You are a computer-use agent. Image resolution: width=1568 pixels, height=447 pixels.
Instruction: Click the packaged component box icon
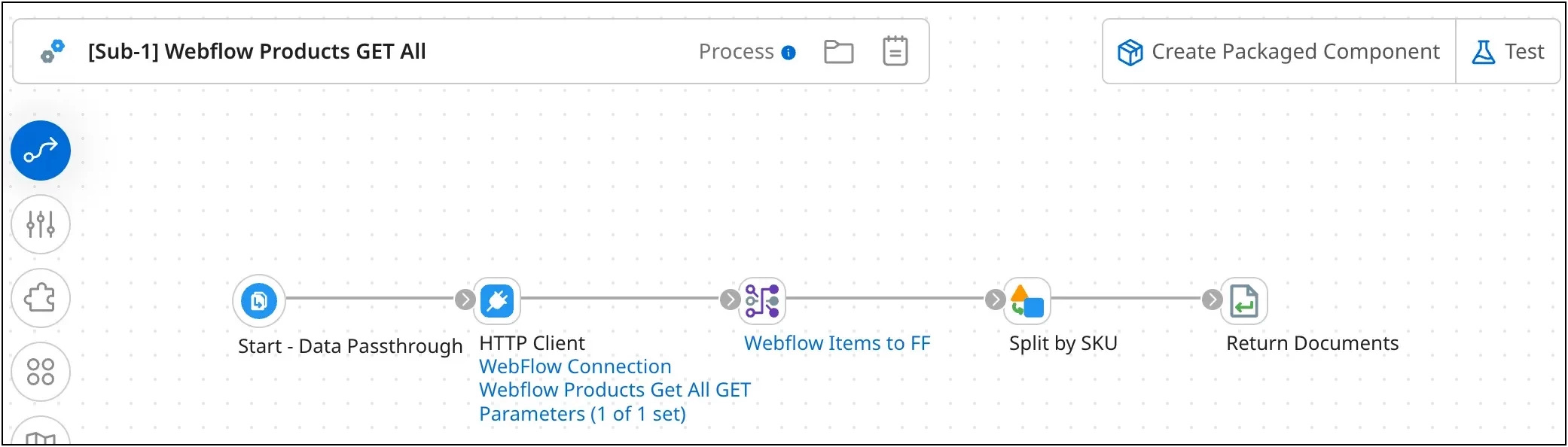1128,51
